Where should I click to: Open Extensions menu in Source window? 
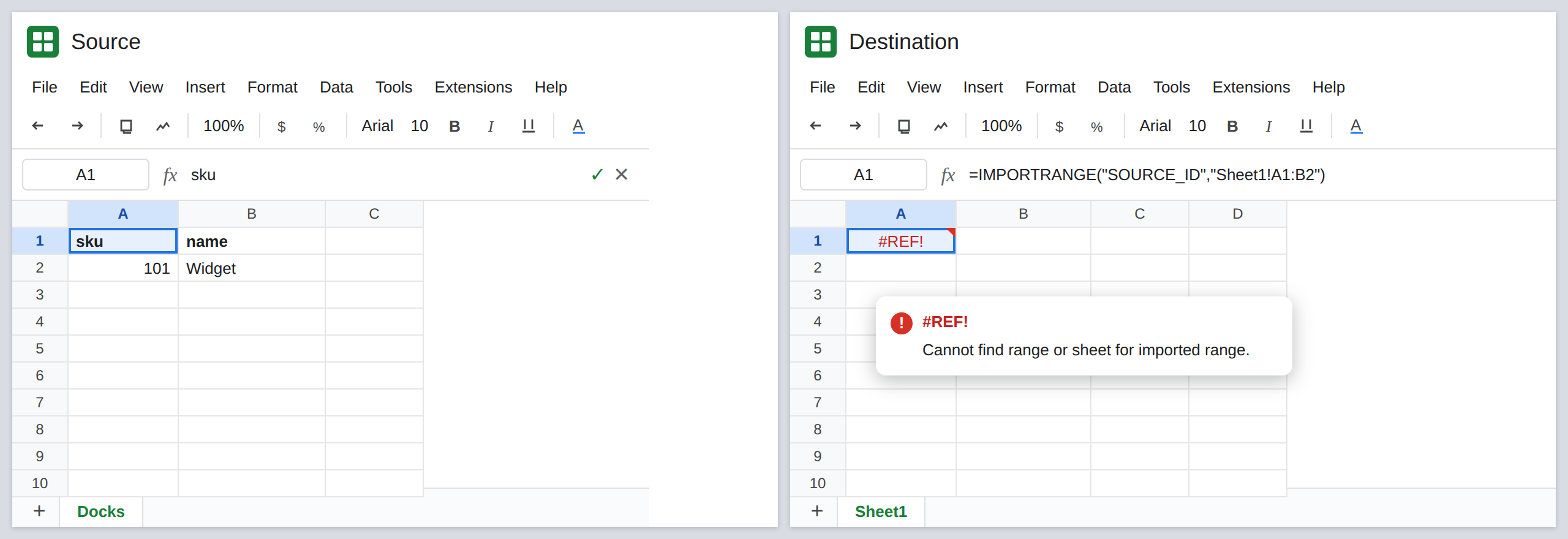473,87
